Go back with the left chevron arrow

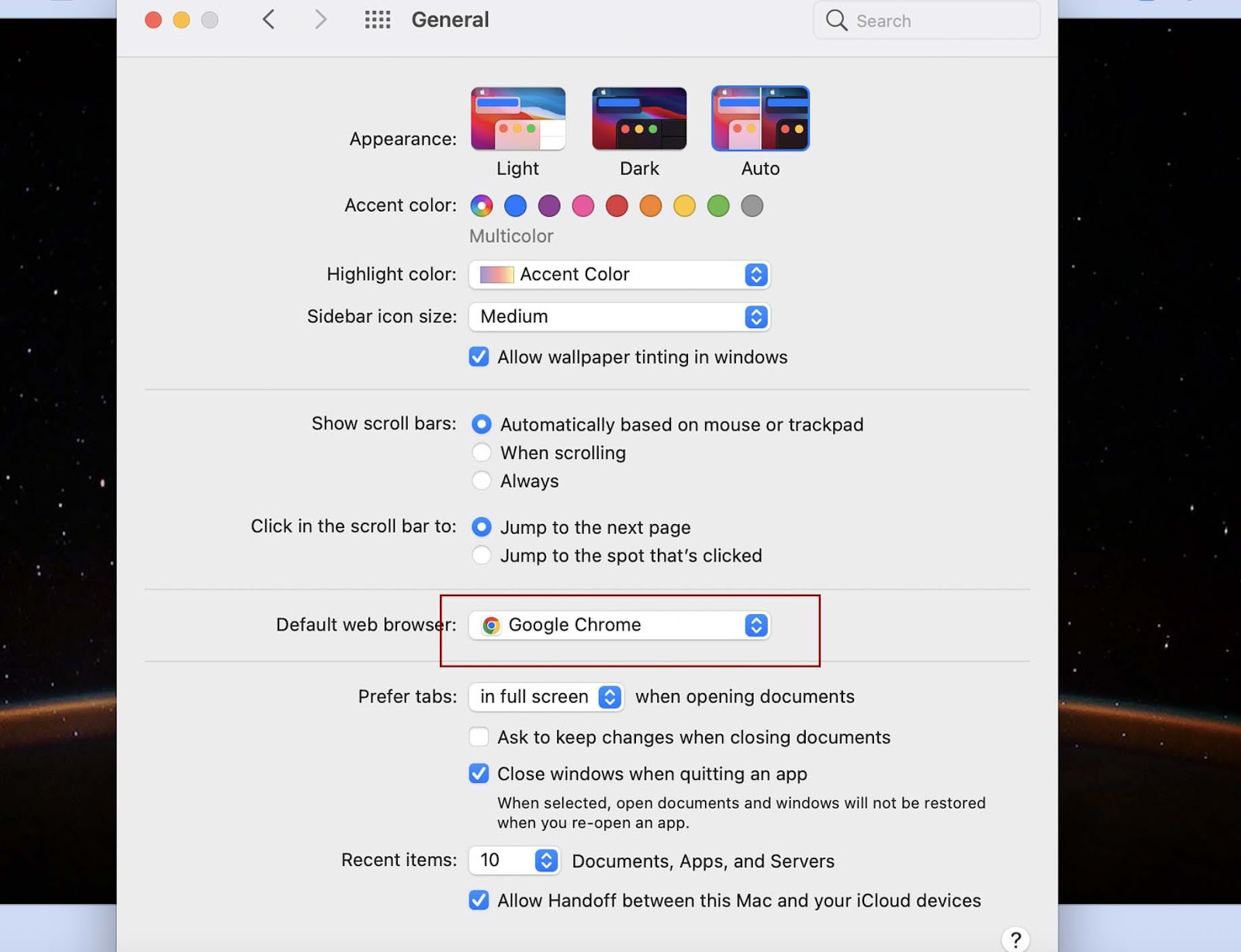point(268,19)
